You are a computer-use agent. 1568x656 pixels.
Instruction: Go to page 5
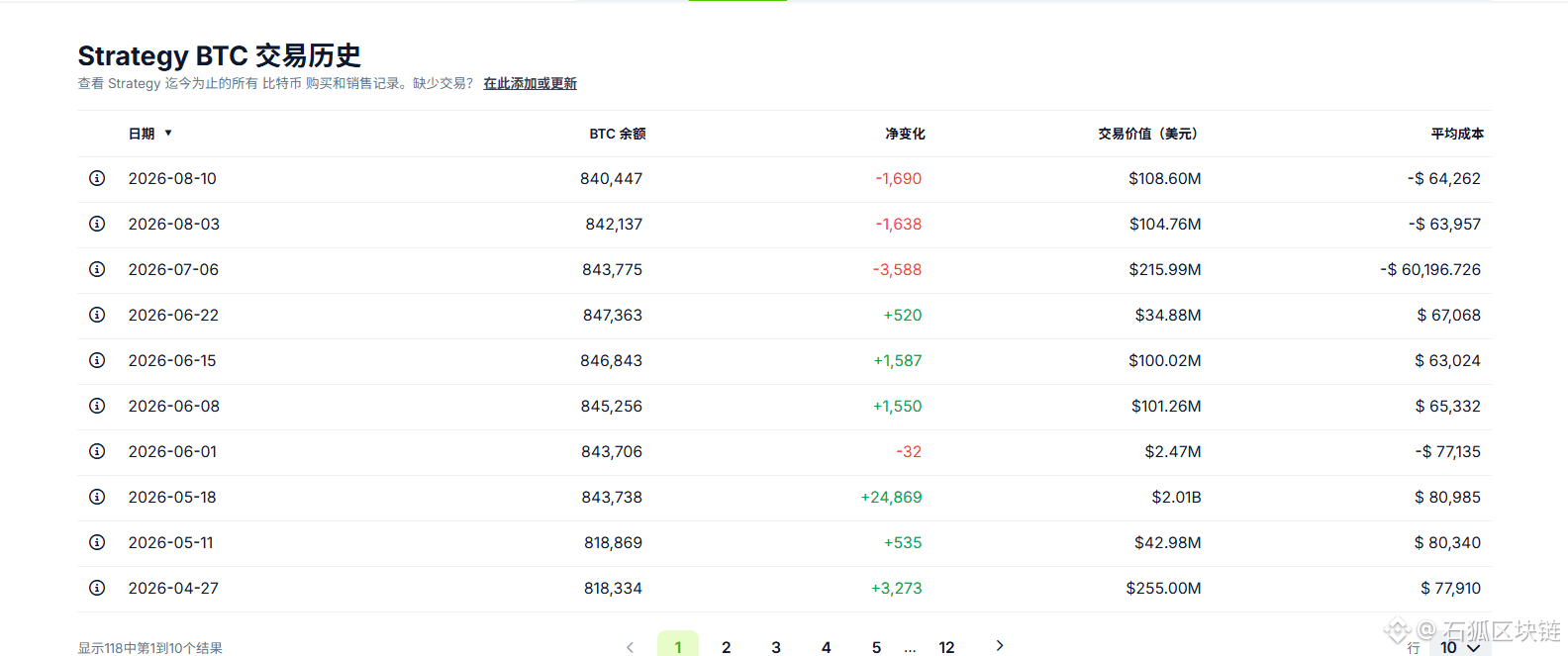pos(877,647)
